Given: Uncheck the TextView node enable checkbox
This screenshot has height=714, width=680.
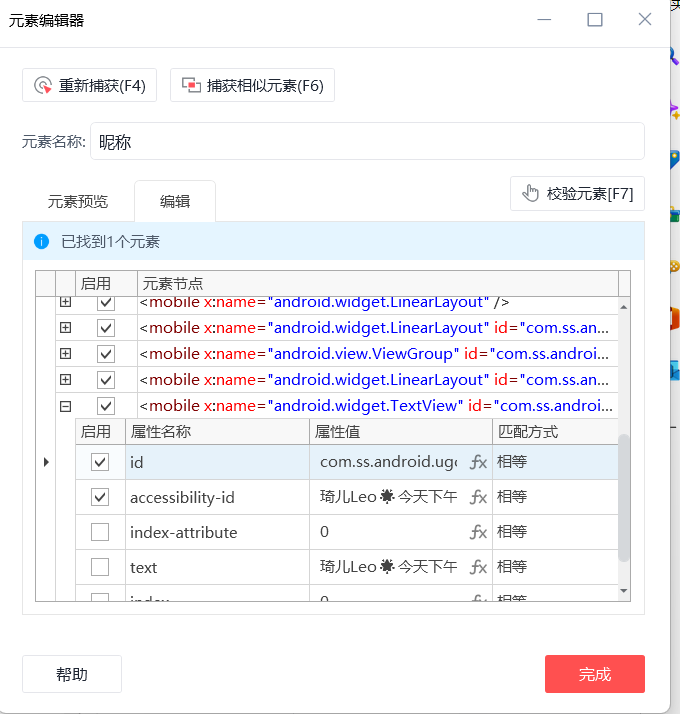Looking at the screenshot, I should (106, 406).
